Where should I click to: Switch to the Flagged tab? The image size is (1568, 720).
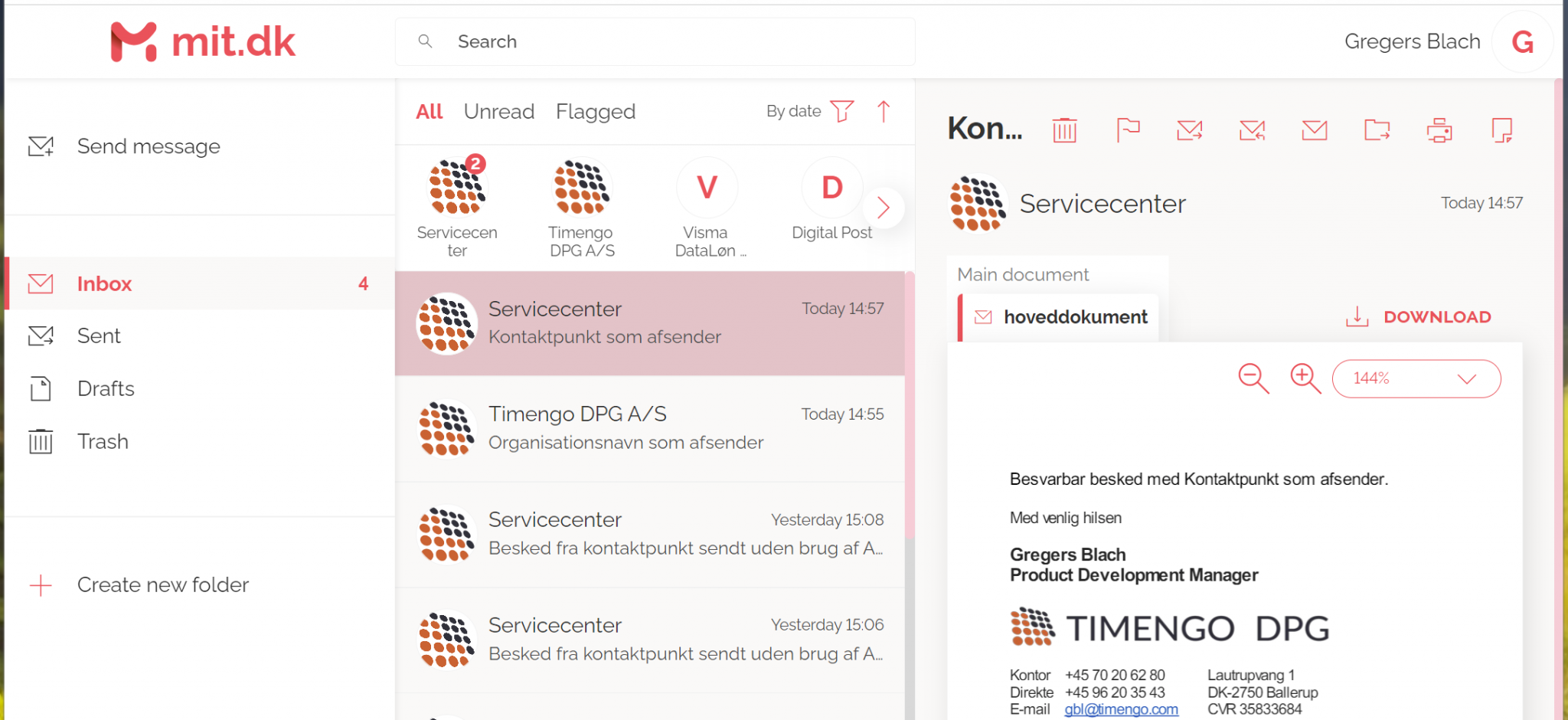coord(595,112)
